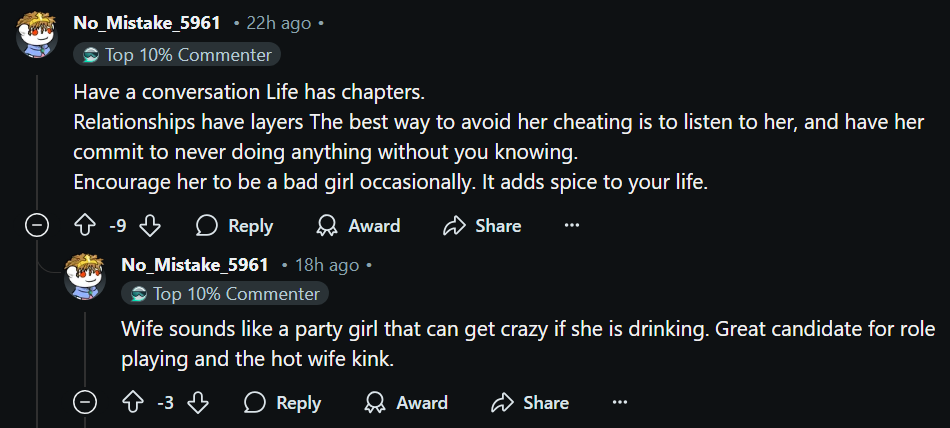950x428 pixels.
Task: Downvote the reply comment with -3 score
Action: pos(198,403)
